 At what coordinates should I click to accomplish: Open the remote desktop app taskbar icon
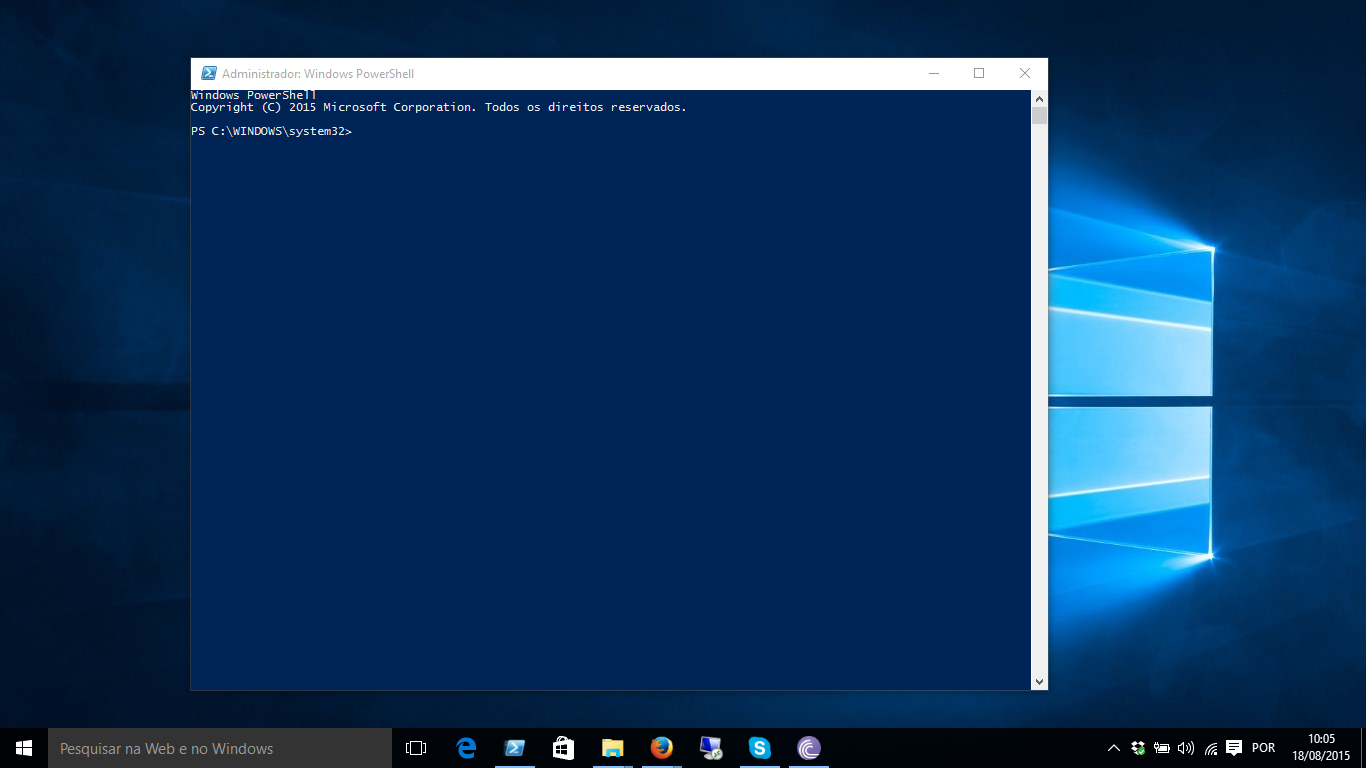coord(710,748)
